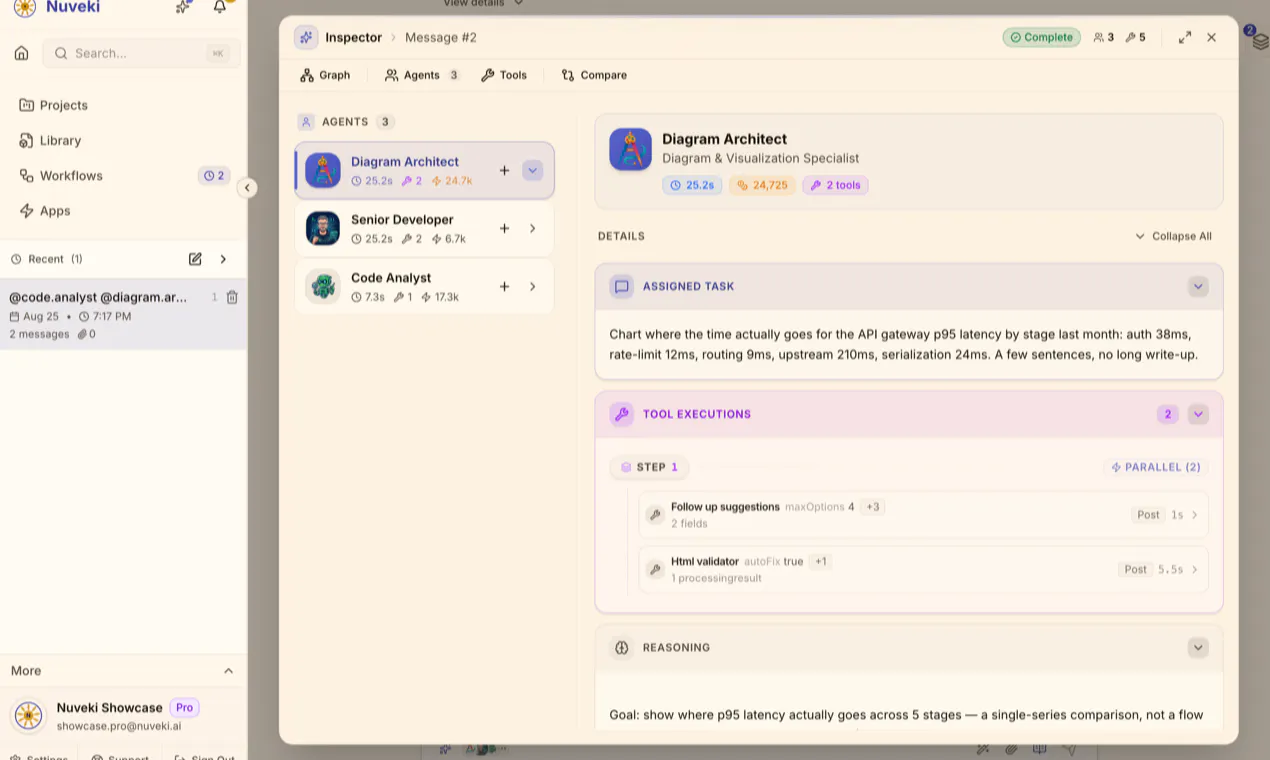Click the +3 parameters chip
The image size is (1270, 760).
(x=873, y=507)
